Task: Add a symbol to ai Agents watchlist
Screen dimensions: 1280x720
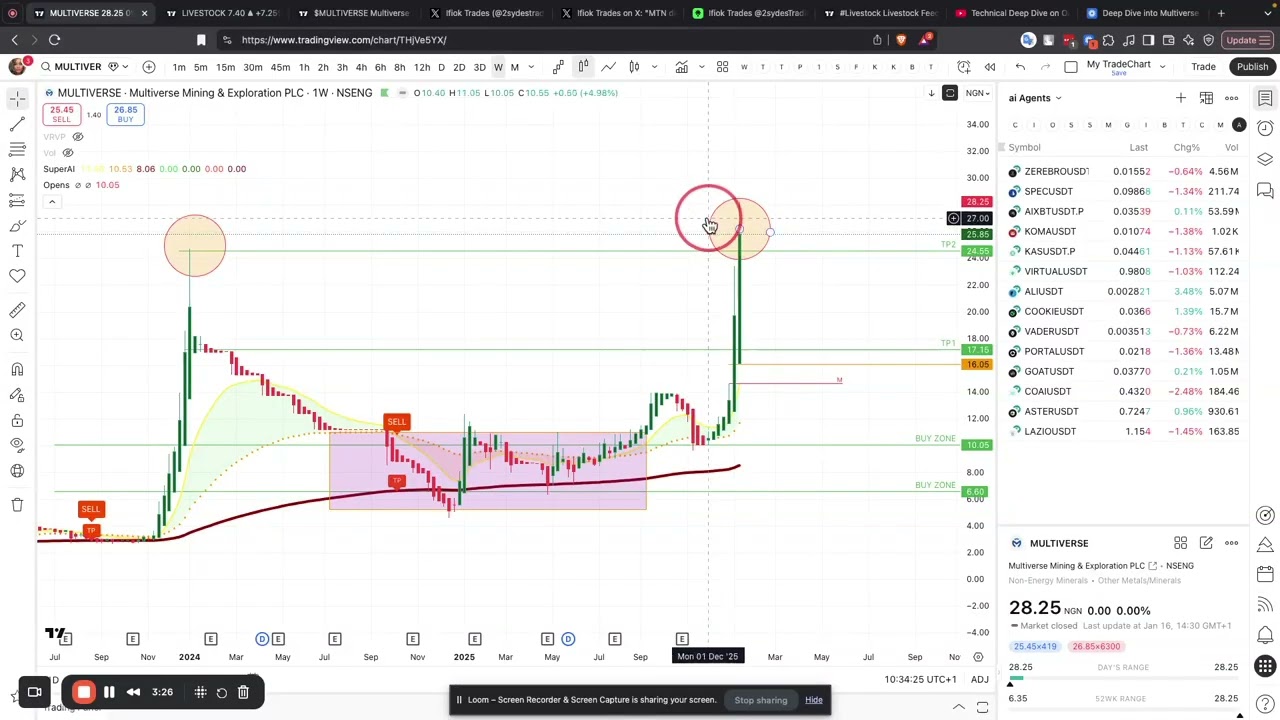Action: [1181, 98]
